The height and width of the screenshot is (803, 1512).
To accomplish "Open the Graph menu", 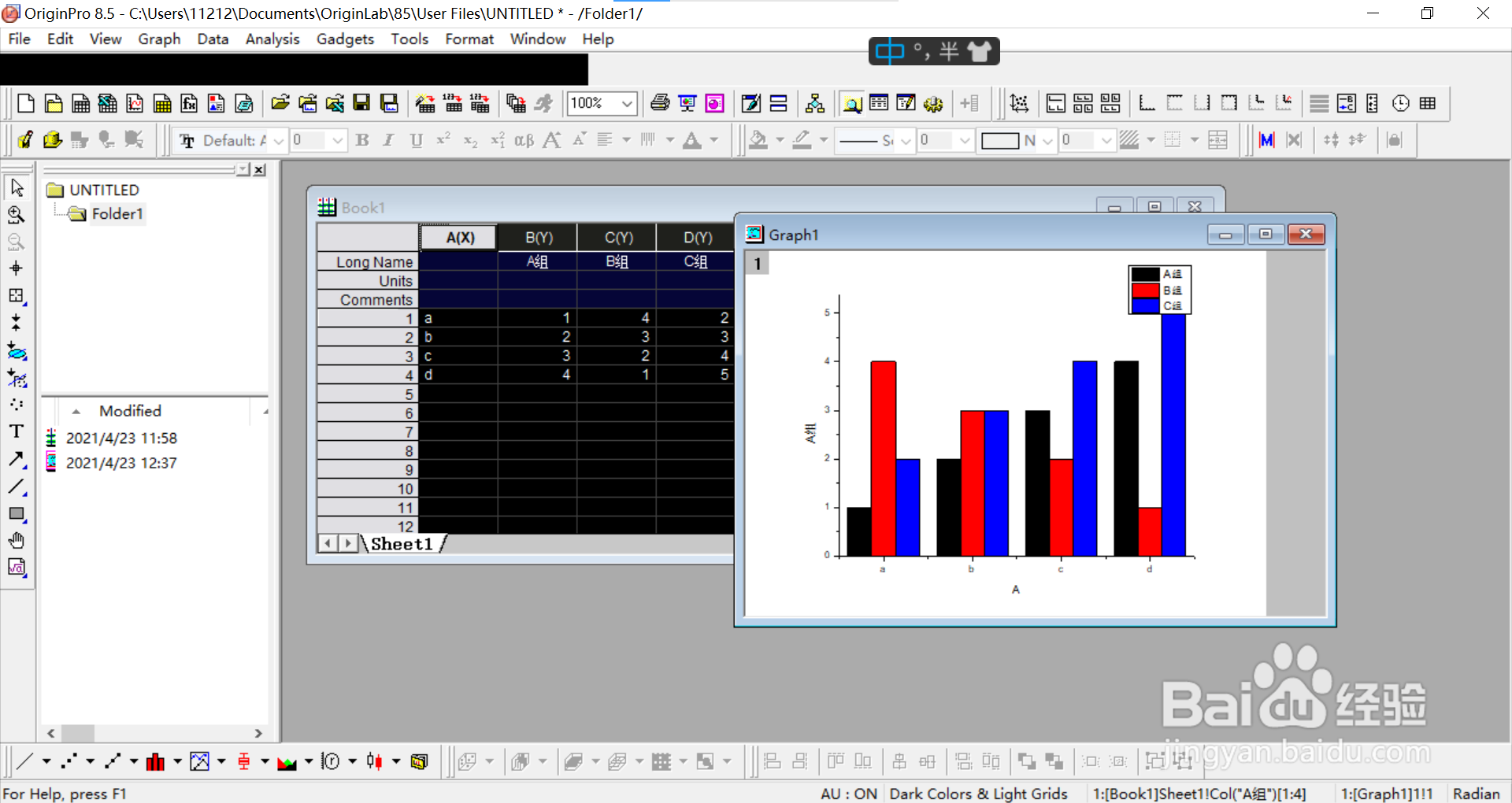I will pos(159,39).
